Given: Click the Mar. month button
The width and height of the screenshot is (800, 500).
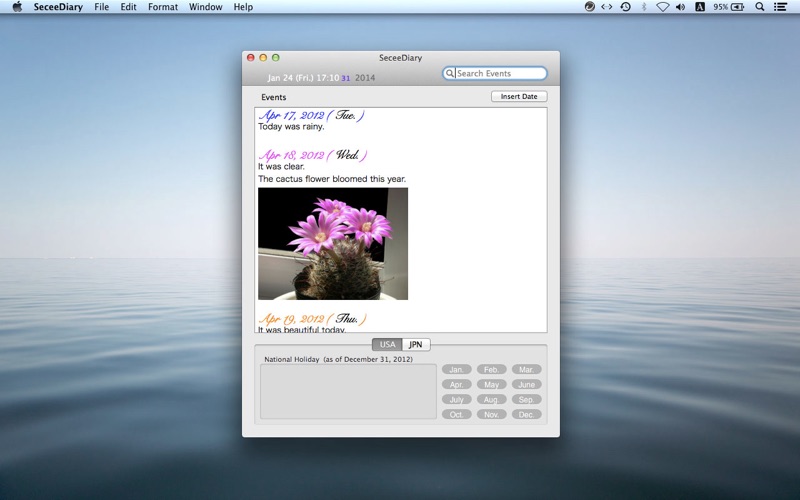Looking at the screenshot, I should [x=527, y=369].
